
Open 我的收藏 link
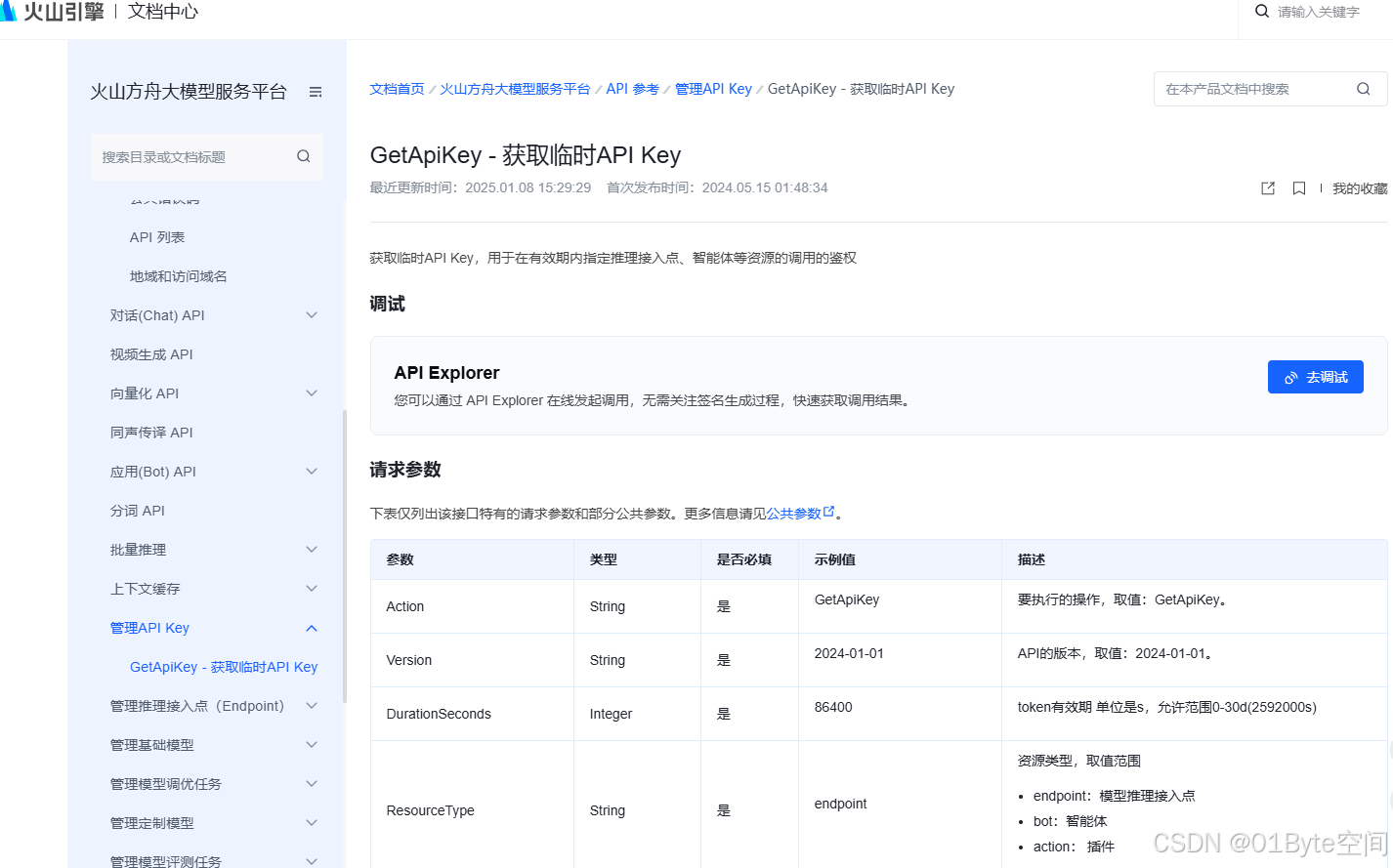[1360, 188]
